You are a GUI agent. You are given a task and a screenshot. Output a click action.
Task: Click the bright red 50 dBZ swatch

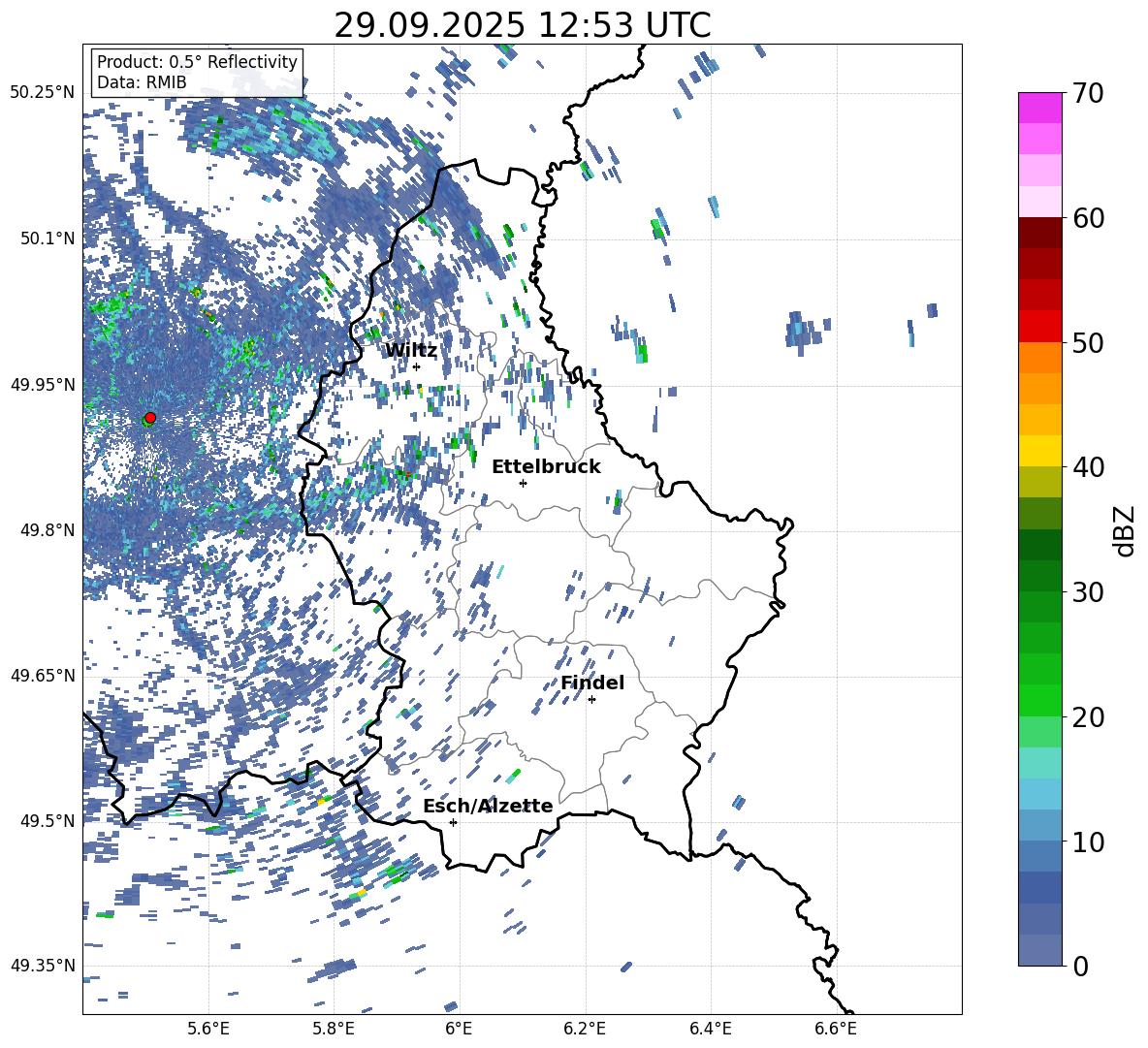click(1040, 327)
